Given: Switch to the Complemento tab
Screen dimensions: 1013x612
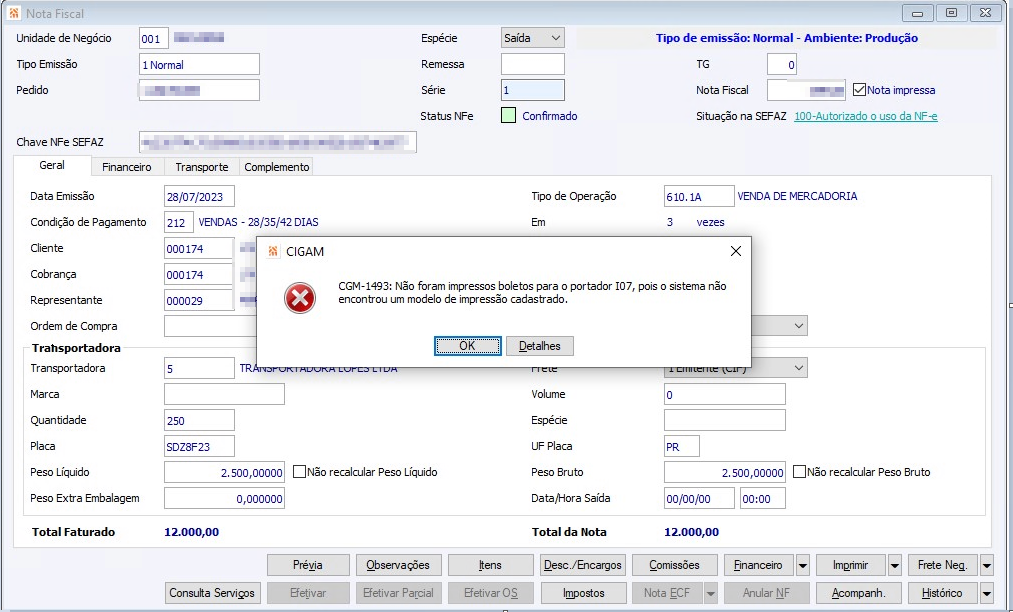Looking at the screenshot, I should click(277, 167).
